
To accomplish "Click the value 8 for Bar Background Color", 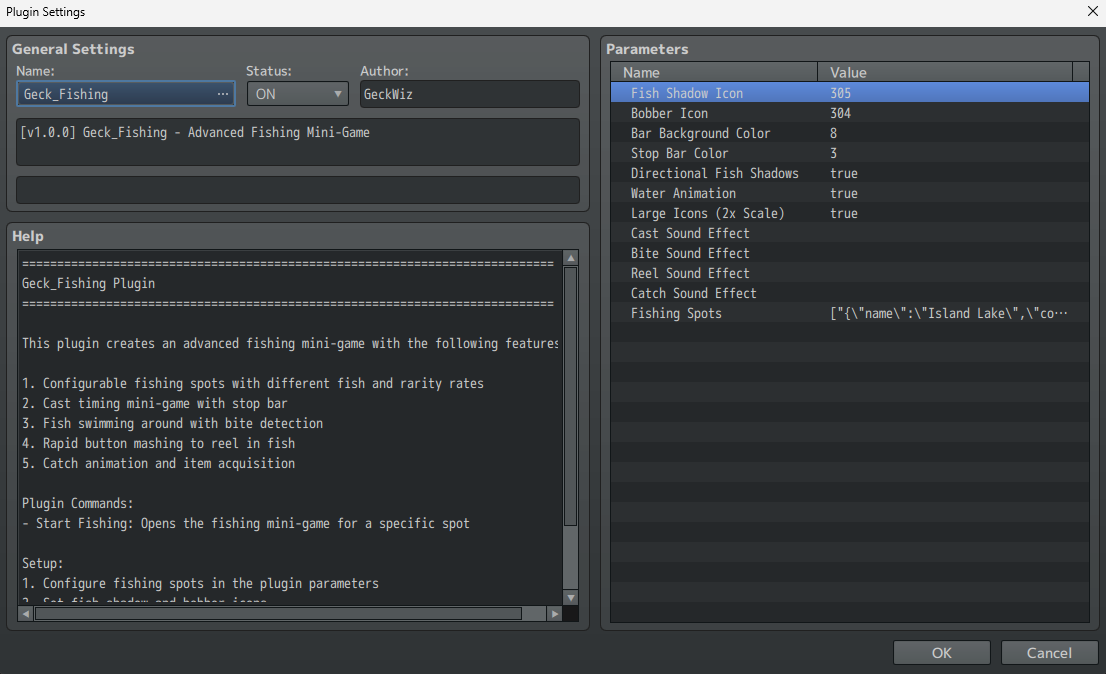I will [x=833, y=133].
